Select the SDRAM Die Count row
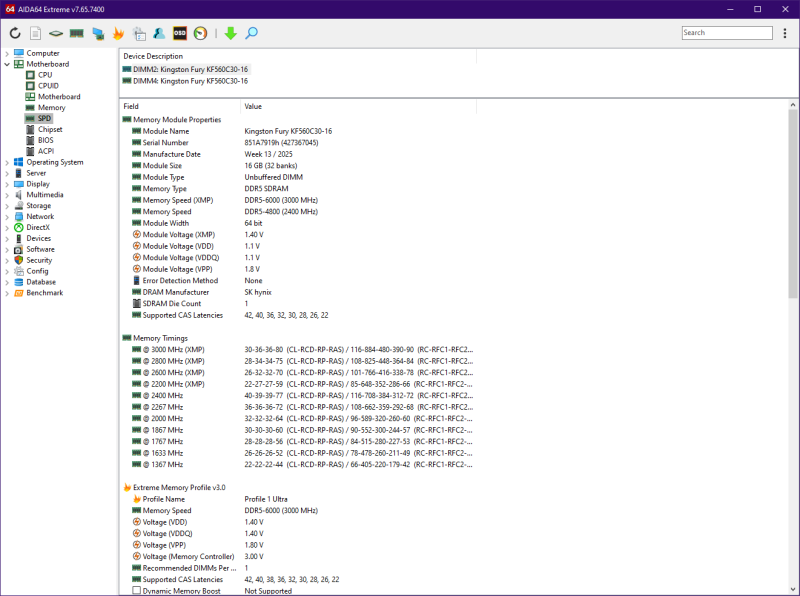This screenshot has width=800, height=596. pos(298,304)
